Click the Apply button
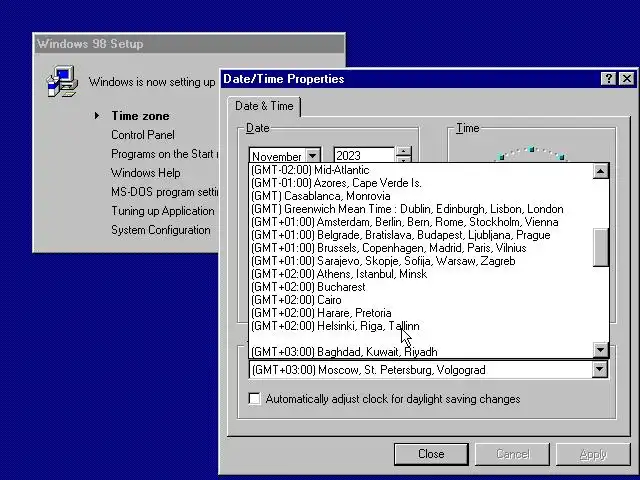 [x=593, y=454]
